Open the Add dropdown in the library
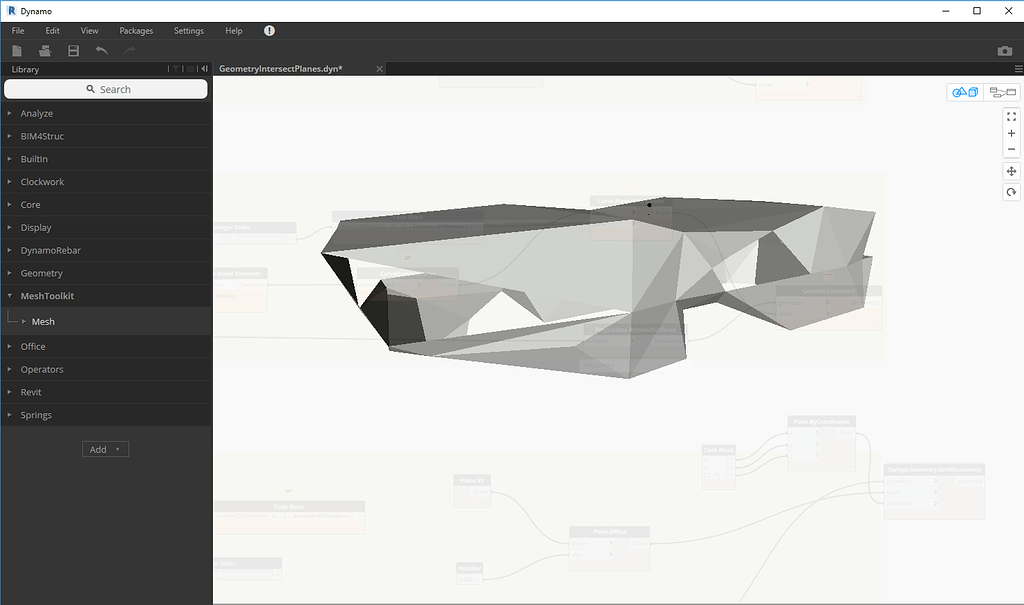 click(105, 449)
